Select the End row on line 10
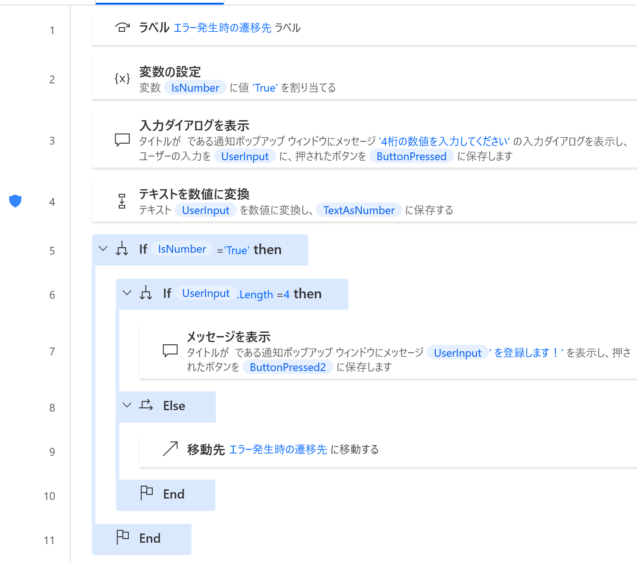Screen dimensions: 637x563 [x=166, y=495]
